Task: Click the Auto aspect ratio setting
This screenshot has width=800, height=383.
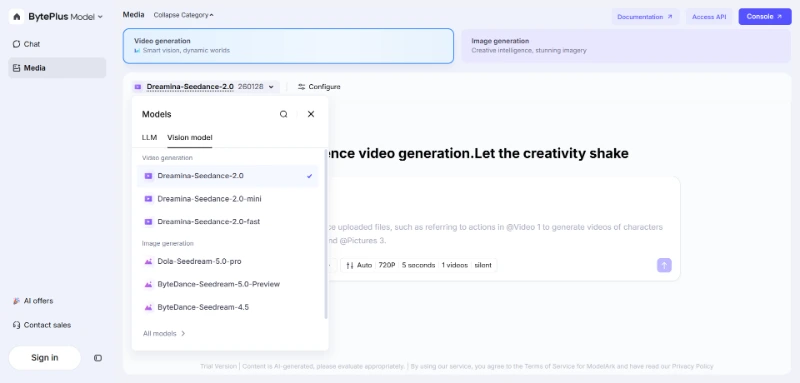Action: coord(359,265)
